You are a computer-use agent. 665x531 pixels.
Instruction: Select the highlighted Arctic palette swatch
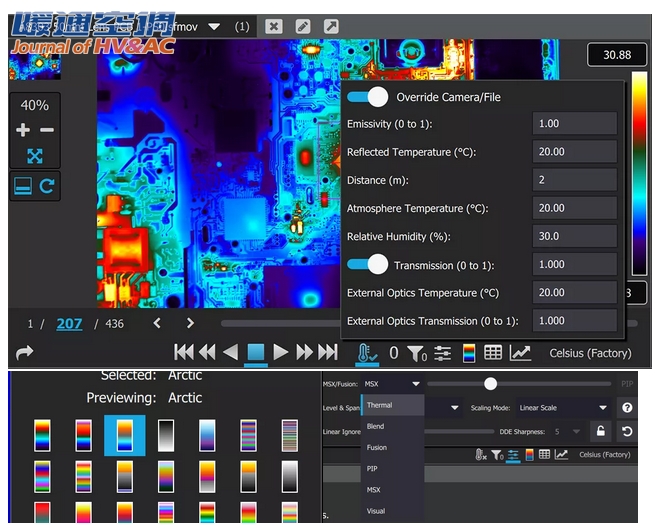point(125,435)
